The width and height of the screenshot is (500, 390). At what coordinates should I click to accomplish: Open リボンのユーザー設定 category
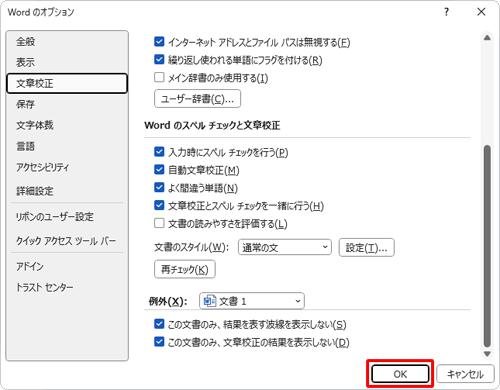pos(67,217)
